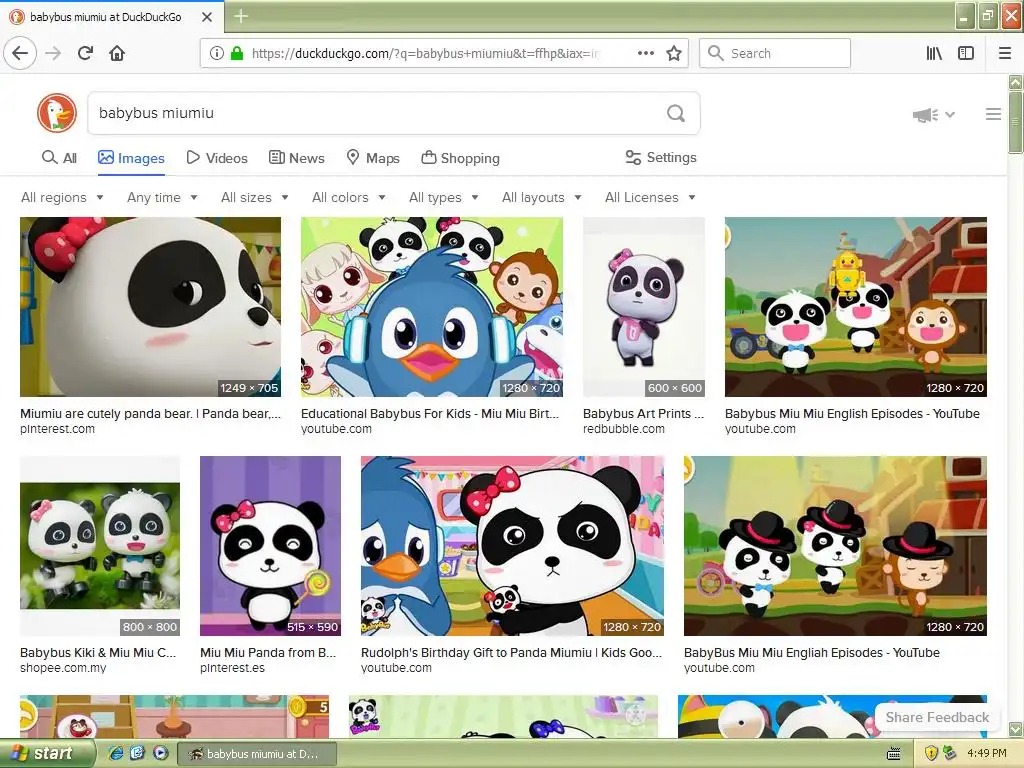Viewport: 1024px width, 768px height.
Task: Open page actions three-dot menu
Action: click(645, 53)
